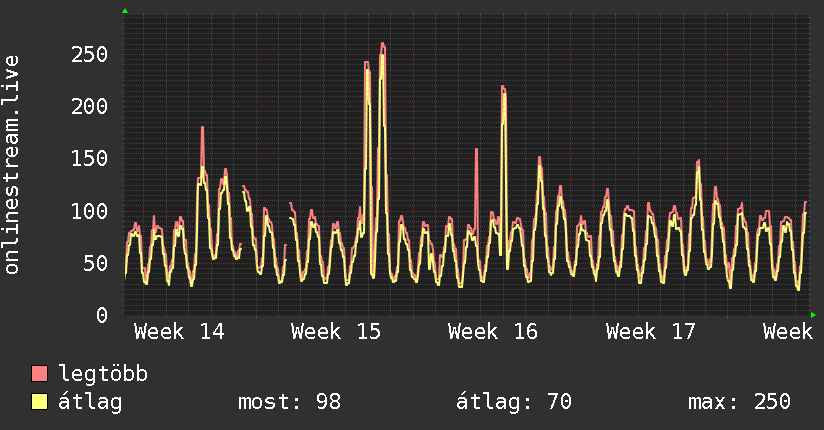824x430 pixels.
Task: Click the onlinestream.live vertical axis title
Action: click(x=12, y=165)
